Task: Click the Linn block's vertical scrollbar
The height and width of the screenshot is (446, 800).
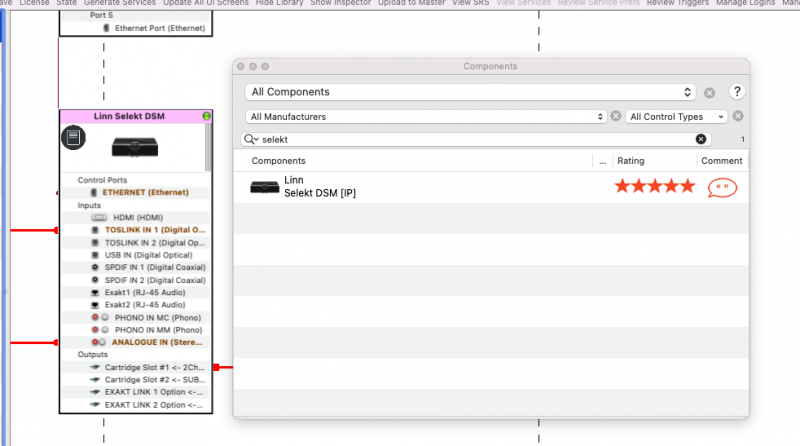Action: click(x=208, y=147)
